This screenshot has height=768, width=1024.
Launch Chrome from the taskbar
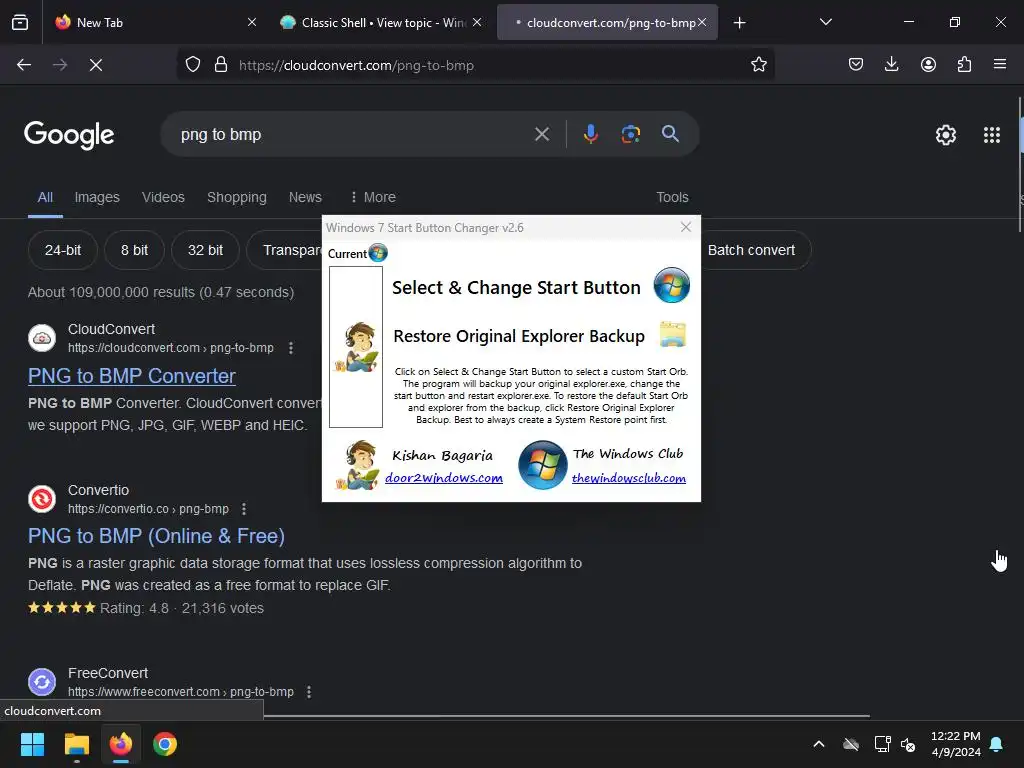165,744
